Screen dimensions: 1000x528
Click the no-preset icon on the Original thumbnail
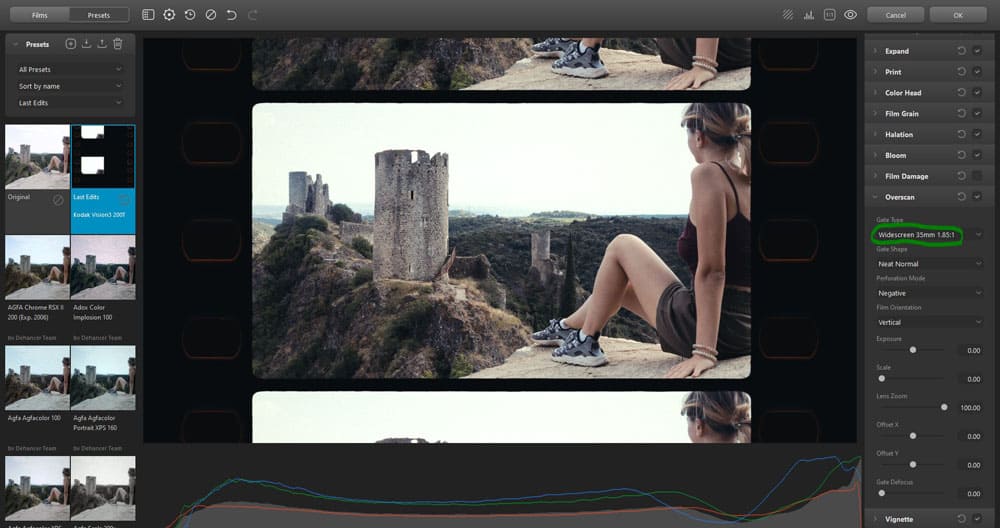click(58, 200)
